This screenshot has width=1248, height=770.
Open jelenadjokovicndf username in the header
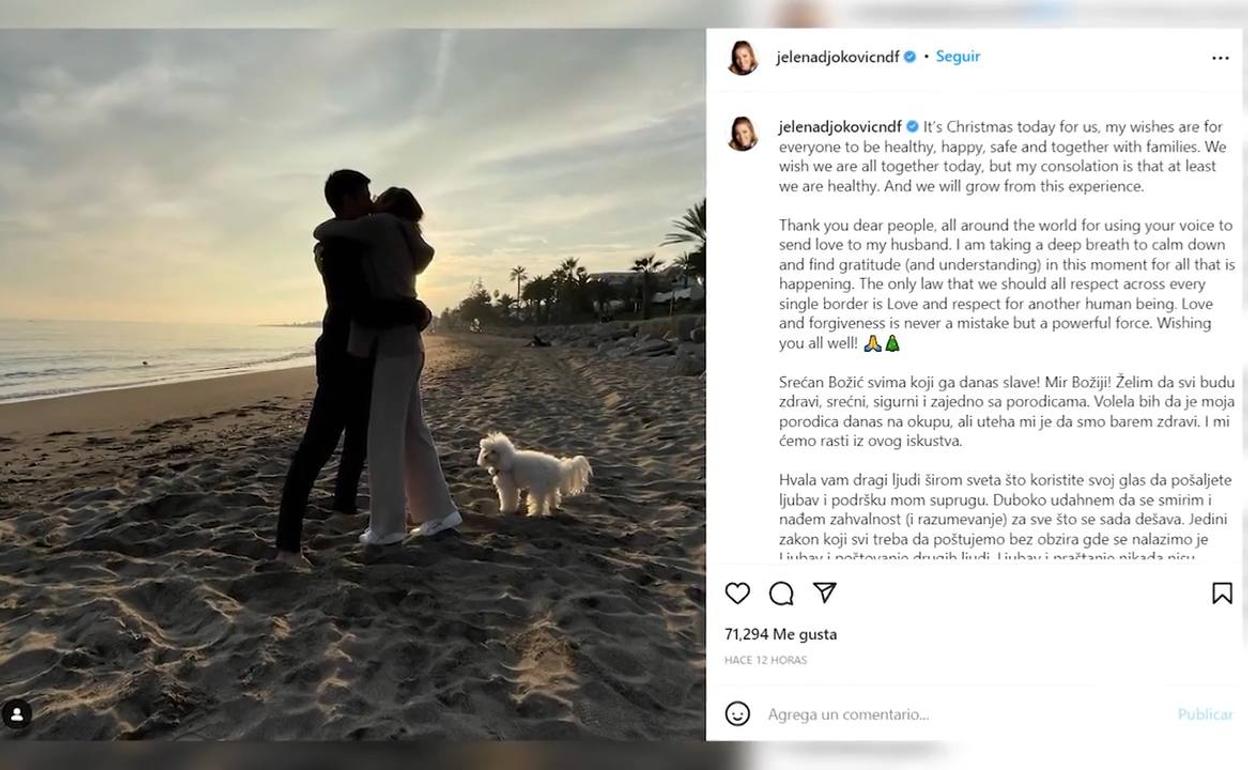838,57
